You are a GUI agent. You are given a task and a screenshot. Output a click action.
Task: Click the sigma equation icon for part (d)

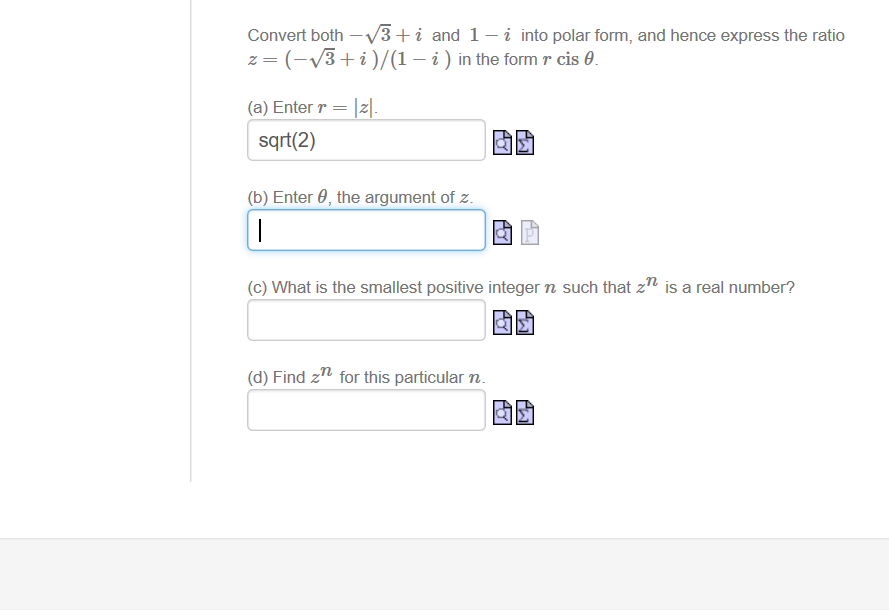(x=525, y=411)
